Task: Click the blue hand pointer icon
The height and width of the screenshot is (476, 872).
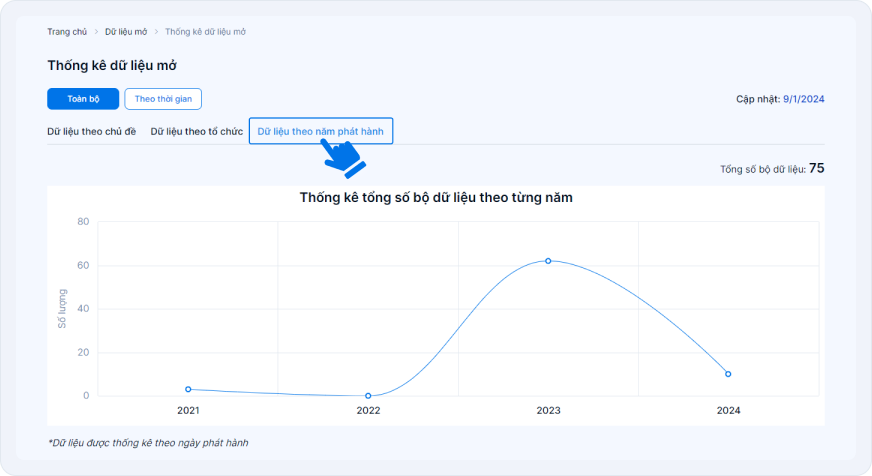Action: click(342, 158)
